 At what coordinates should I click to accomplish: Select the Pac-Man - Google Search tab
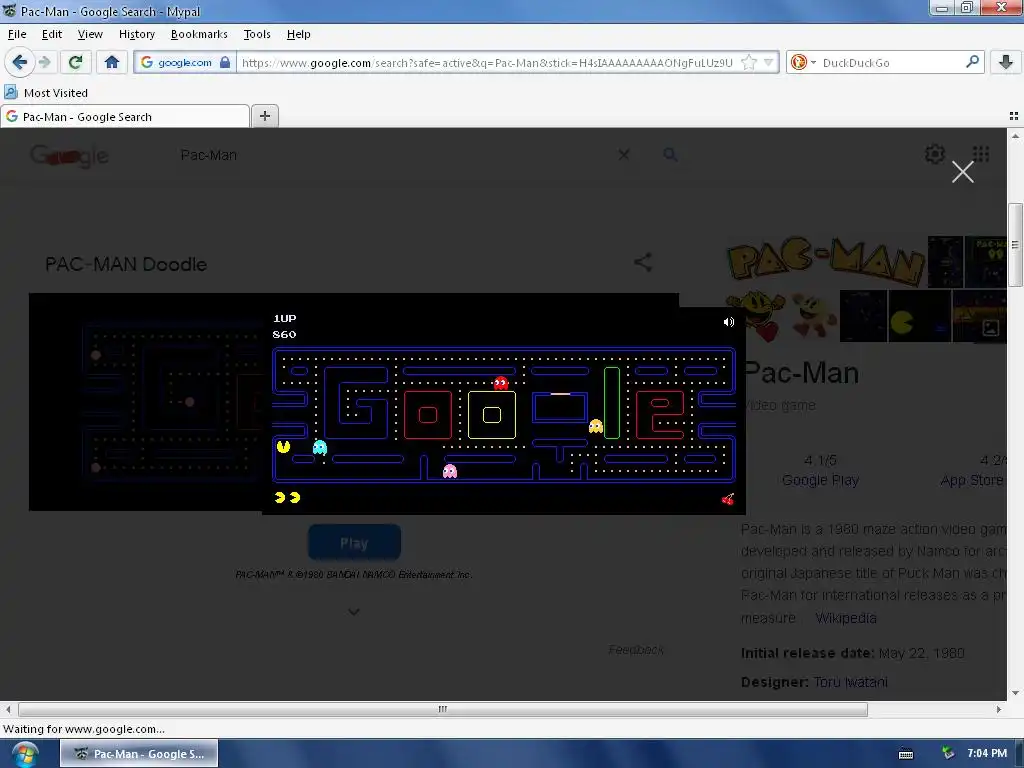124,116
